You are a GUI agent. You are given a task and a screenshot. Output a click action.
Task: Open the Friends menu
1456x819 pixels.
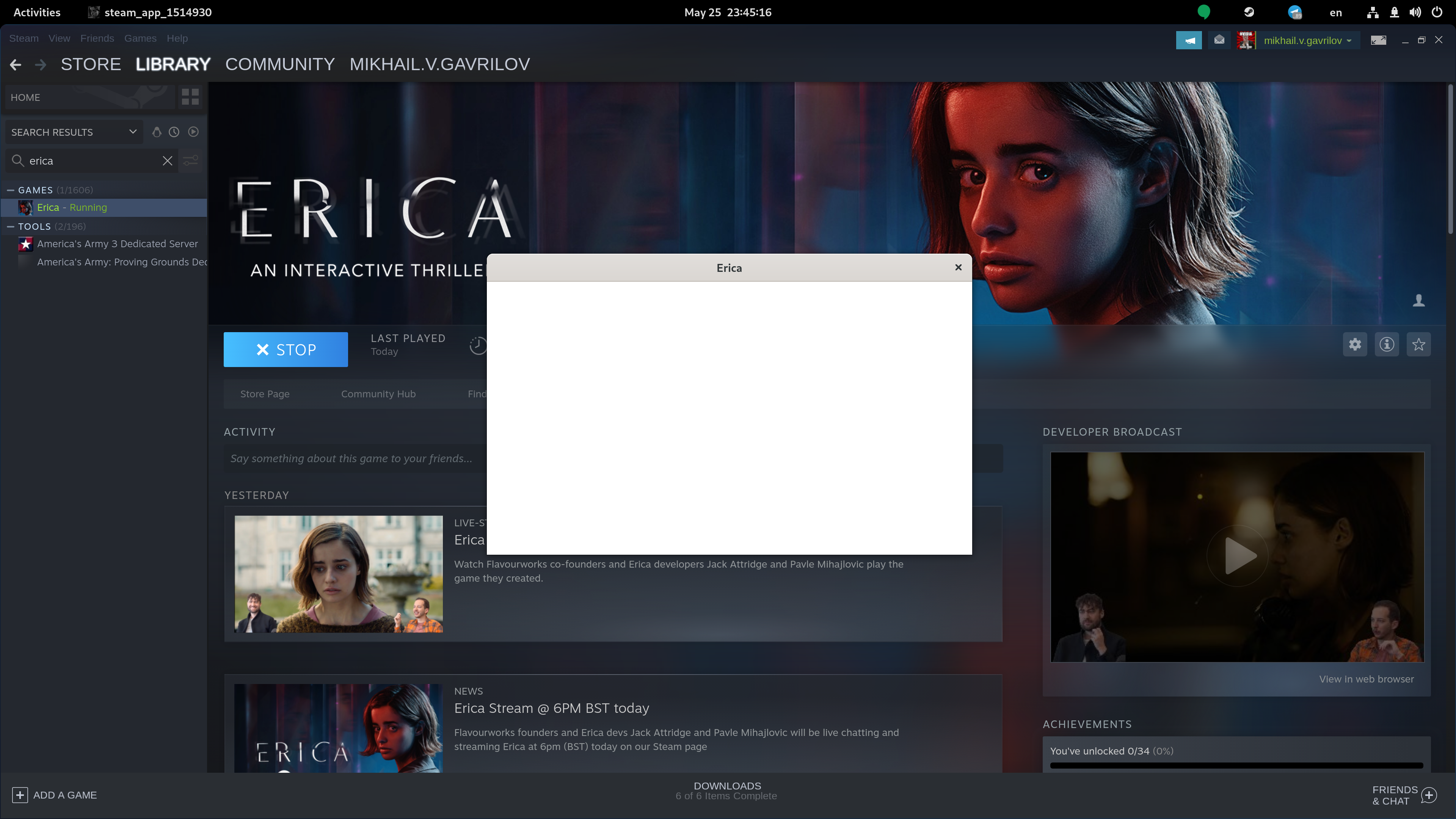(x=97, y=38)
